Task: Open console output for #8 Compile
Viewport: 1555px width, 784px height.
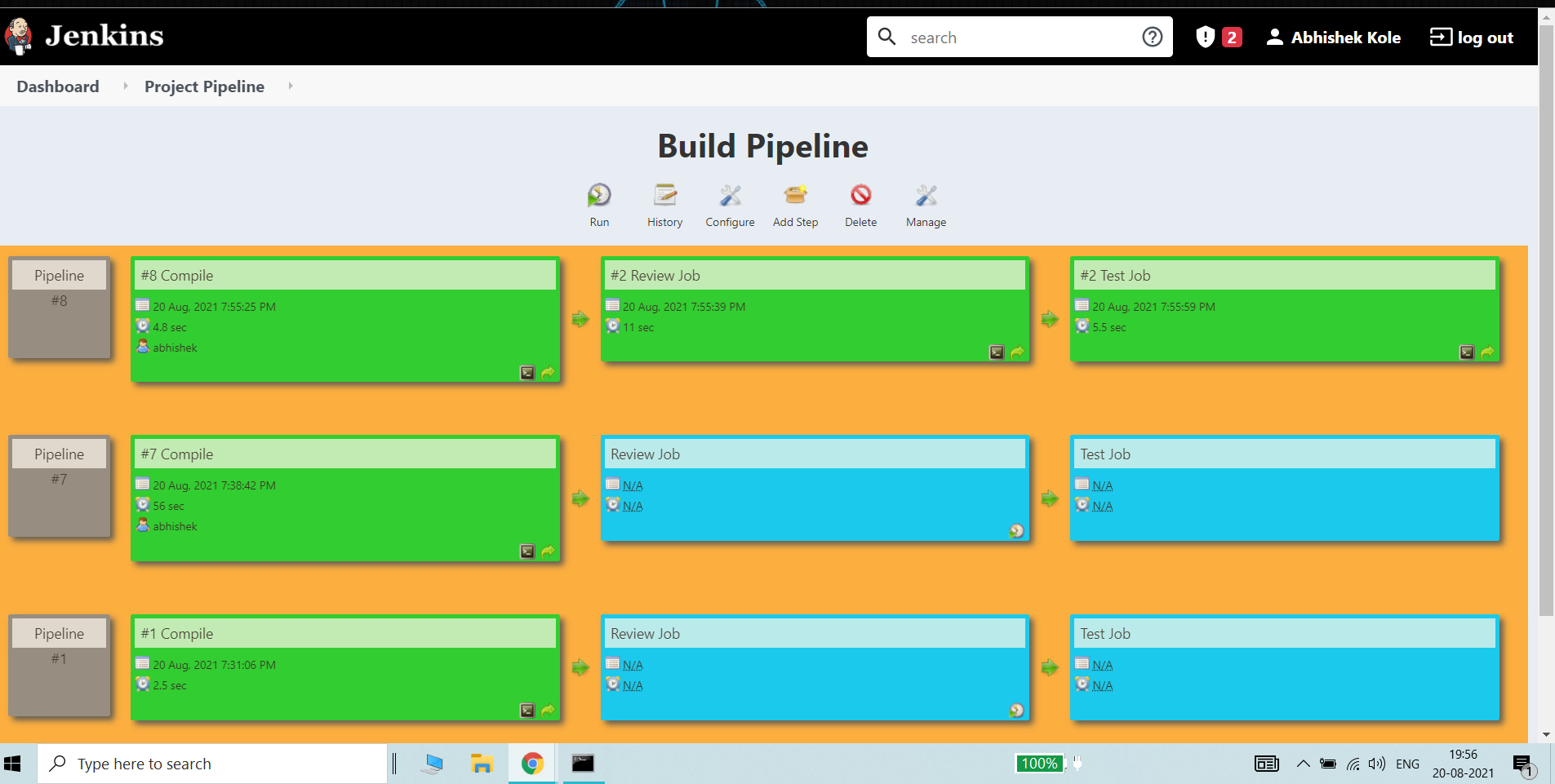Action: [526, 373]
